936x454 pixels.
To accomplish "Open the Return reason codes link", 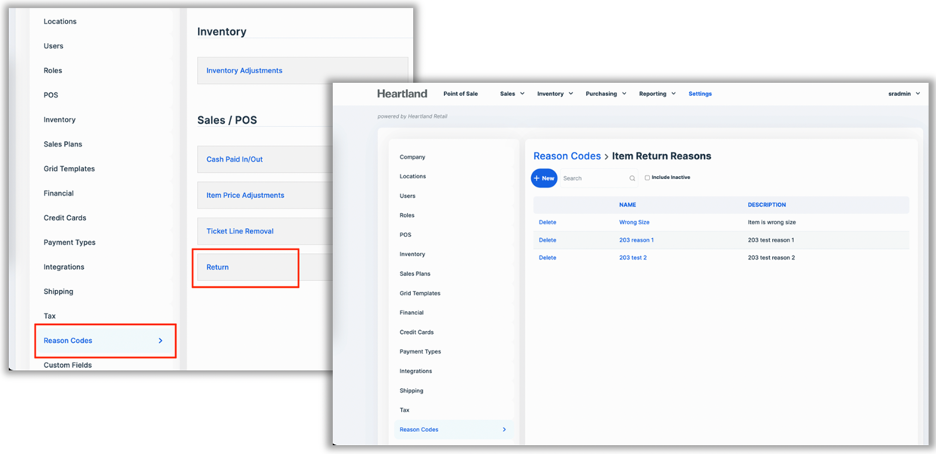I will coord(218,267).
